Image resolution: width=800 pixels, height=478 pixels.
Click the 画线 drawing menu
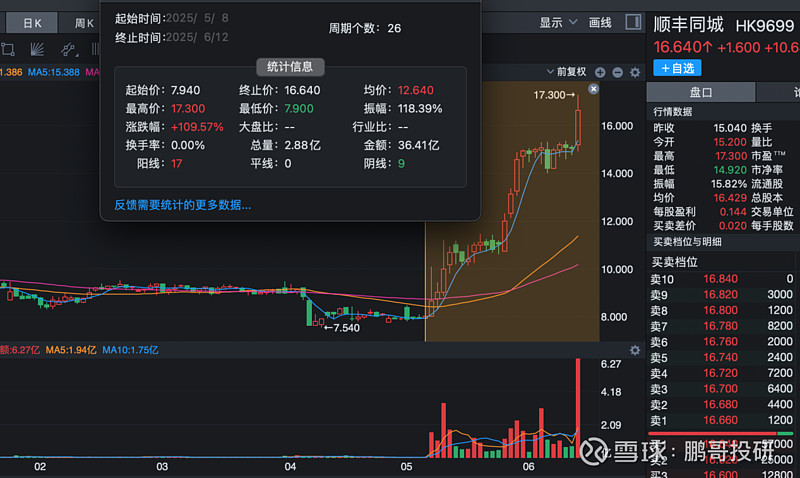pyautogui.click(x=600, y=22)
